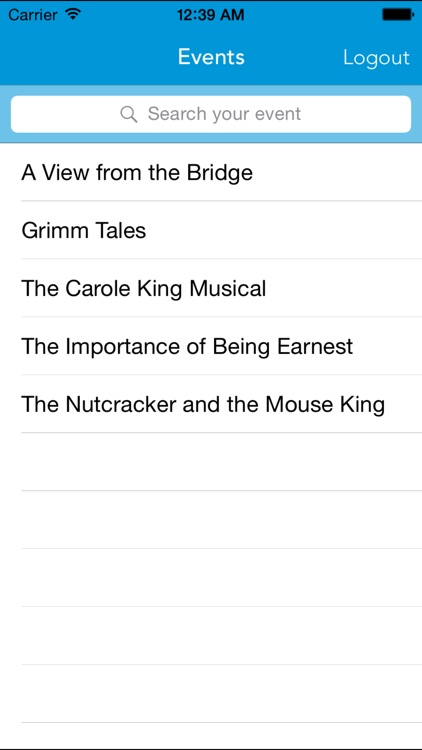This screenshot has height=750, width=422.
Task: Tap the second empty row under the events
Action: [x=211, y=519]
